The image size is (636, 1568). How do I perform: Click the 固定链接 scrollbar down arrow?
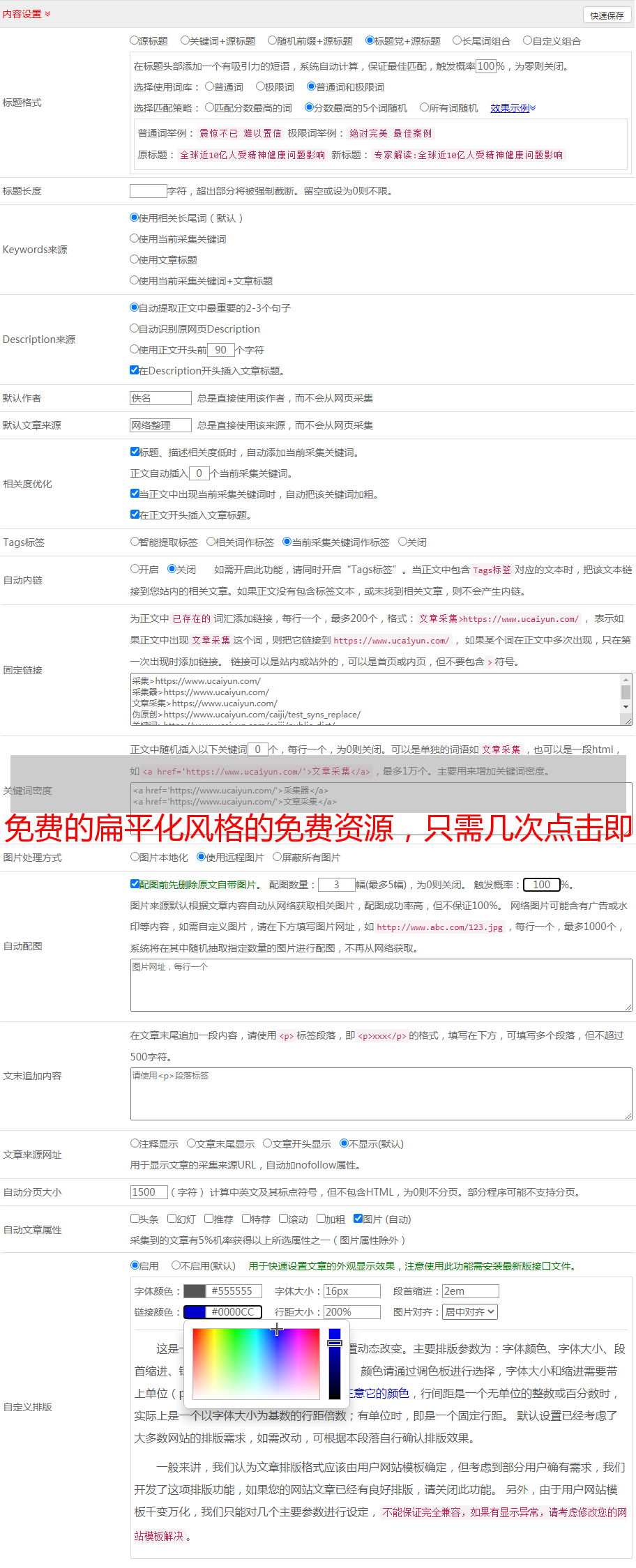tap(626, 707)
